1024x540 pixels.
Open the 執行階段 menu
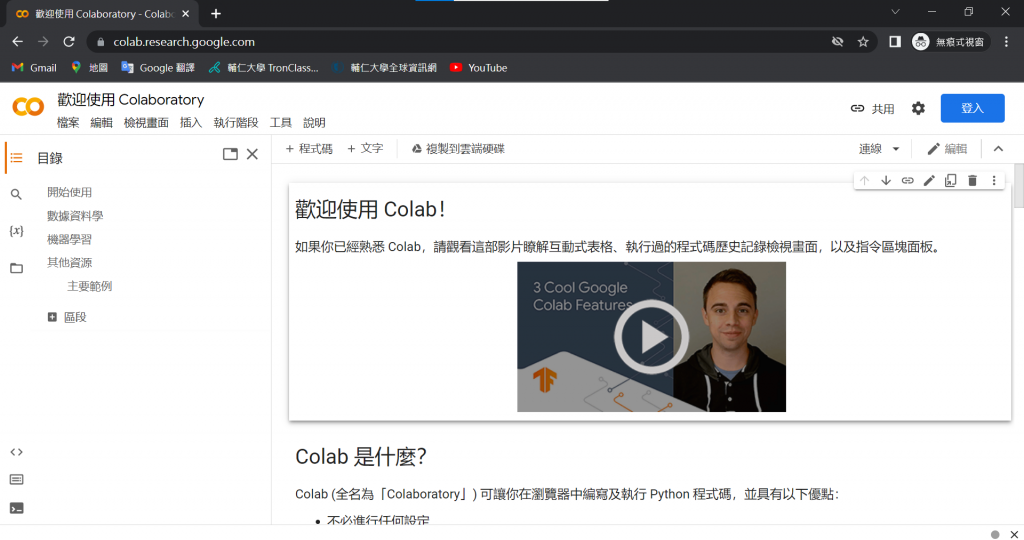point(236,123)
